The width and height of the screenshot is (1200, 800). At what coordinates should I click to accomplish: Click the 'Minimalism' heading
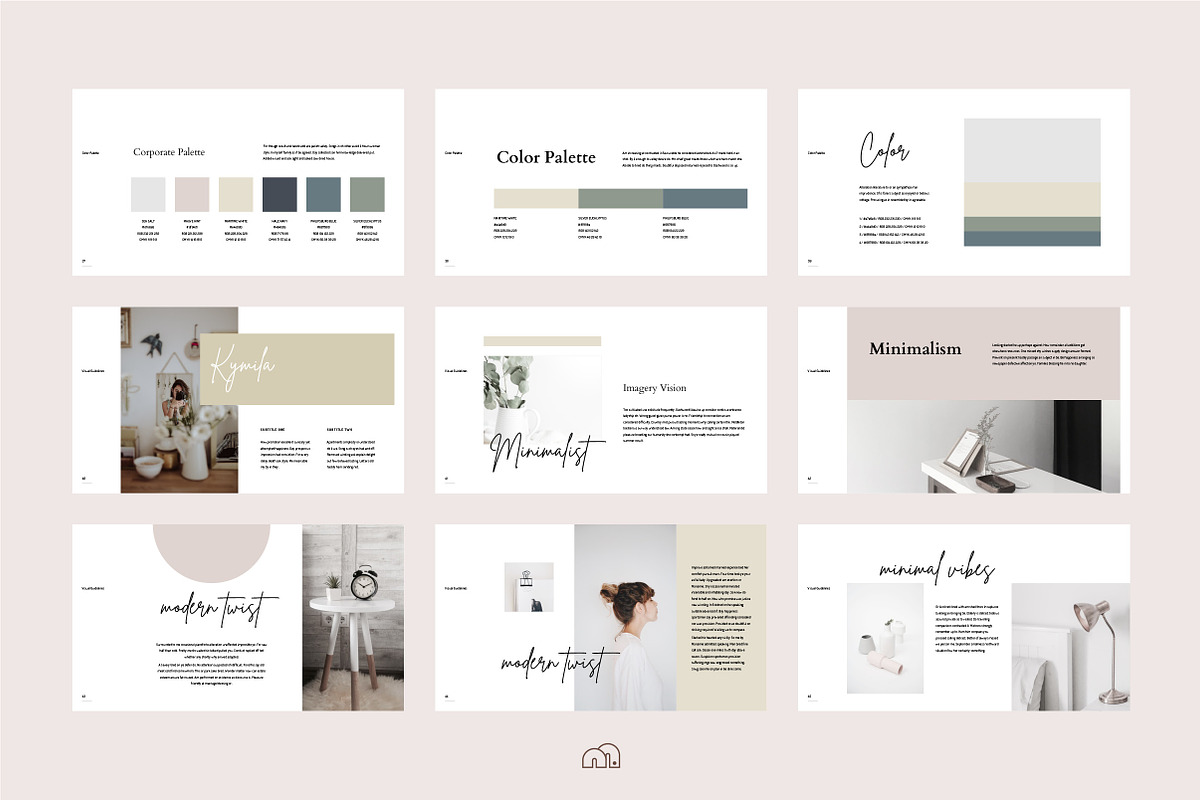coord(915,349)
